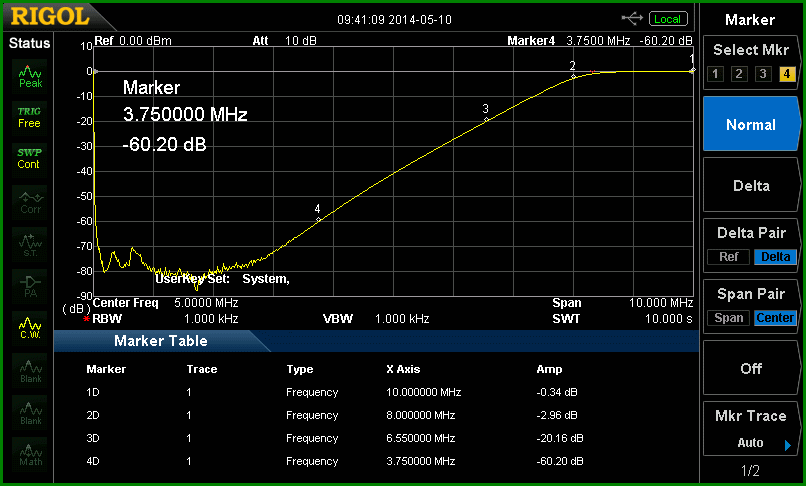Viewport: 806px width, 486px height.
Task: Click the 6.550000 MHz X Axis cell
Action: click(x=420, y=439)
